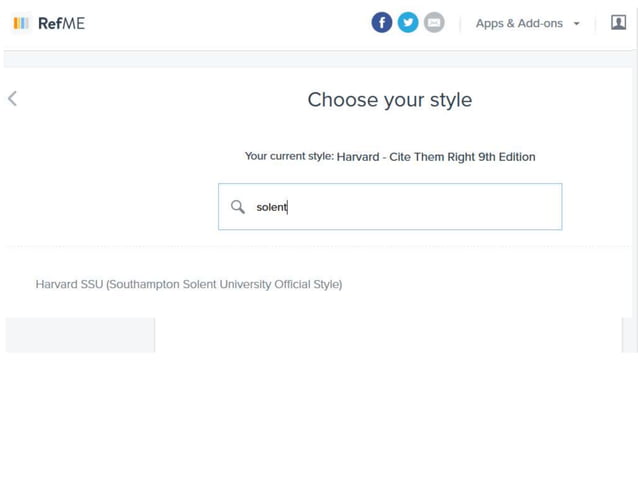Screen dimensions: 638x478
Task: Open the user profile icon
Action: click(x=618, y=23)
